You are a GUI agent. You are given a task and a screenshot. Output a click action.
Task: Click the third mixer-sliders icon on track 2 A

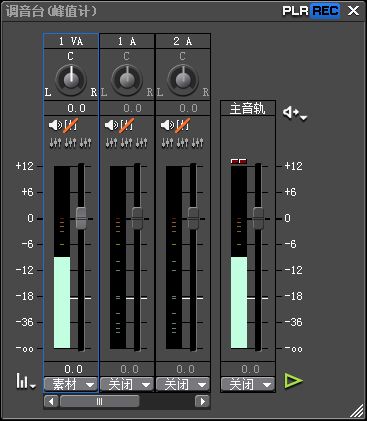(x=198, y=143)
